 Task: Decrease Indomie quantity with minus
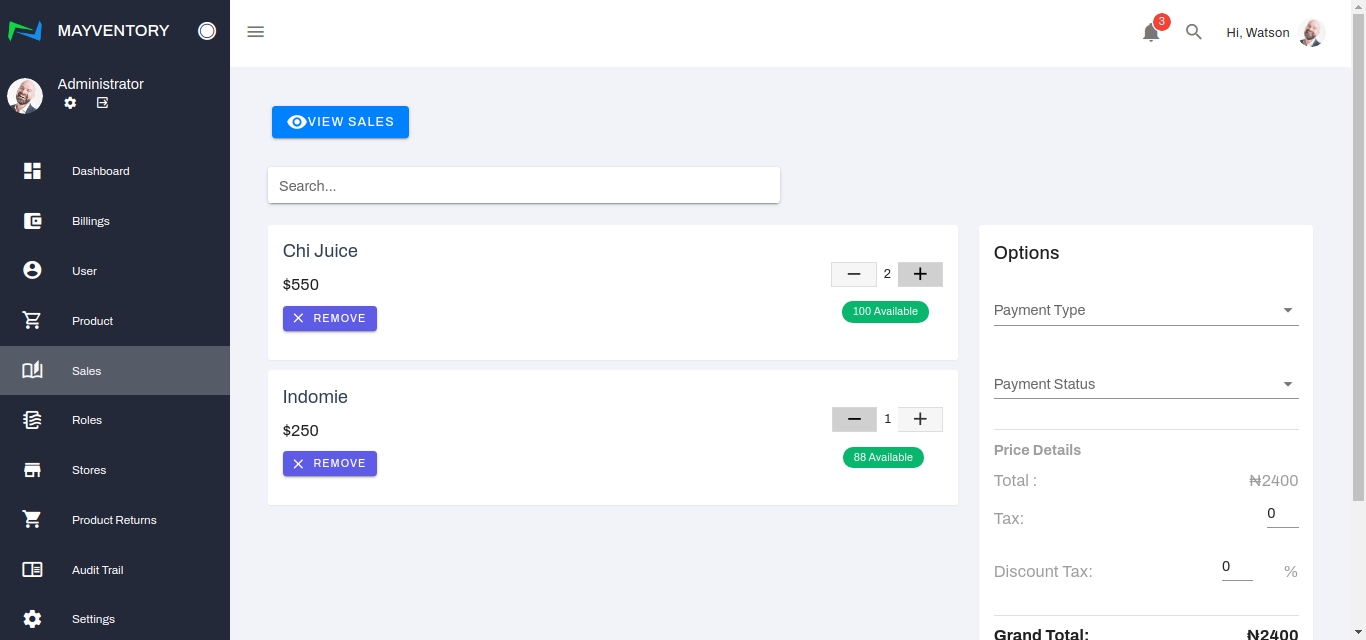pyautogui.click(x=854, y=420)
